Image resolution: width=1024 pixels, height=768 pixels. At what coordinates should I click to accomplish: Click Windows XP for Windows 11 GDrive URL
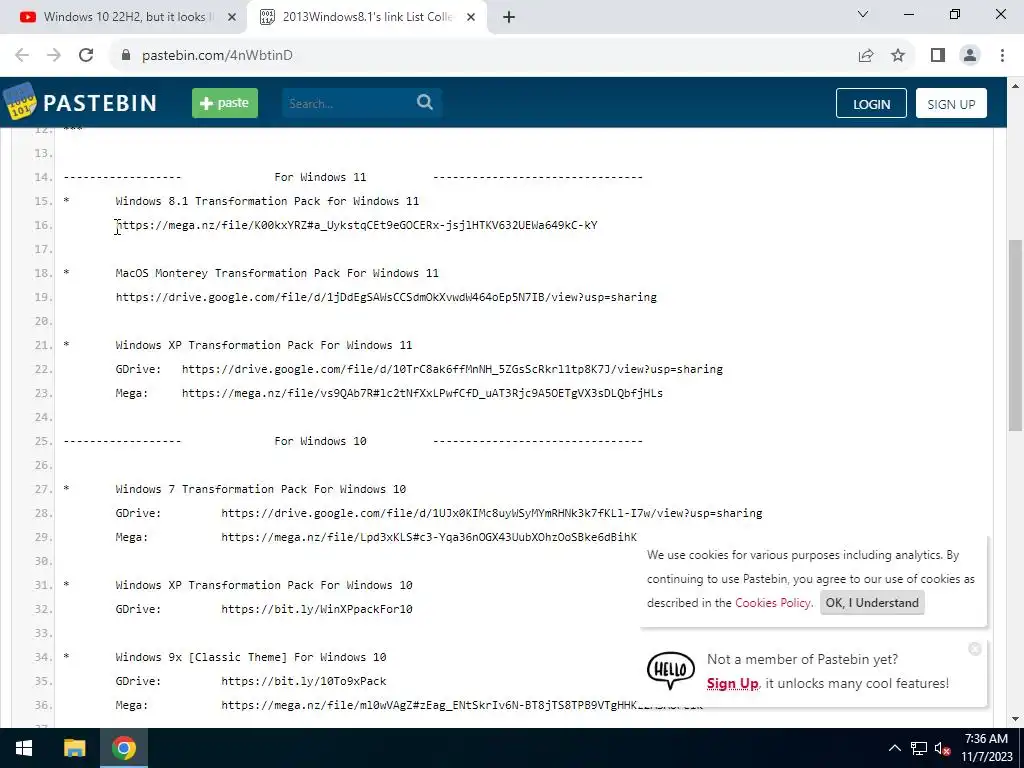(452, 369)
